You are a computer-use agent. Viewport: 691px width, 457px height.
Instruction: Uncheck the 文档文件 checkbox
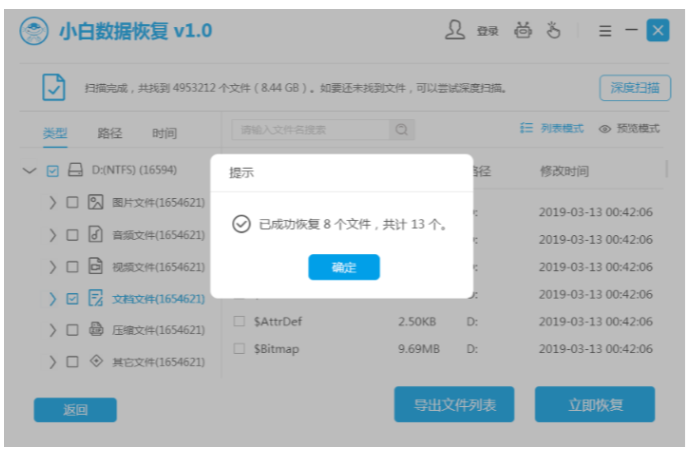click(72, 298)
